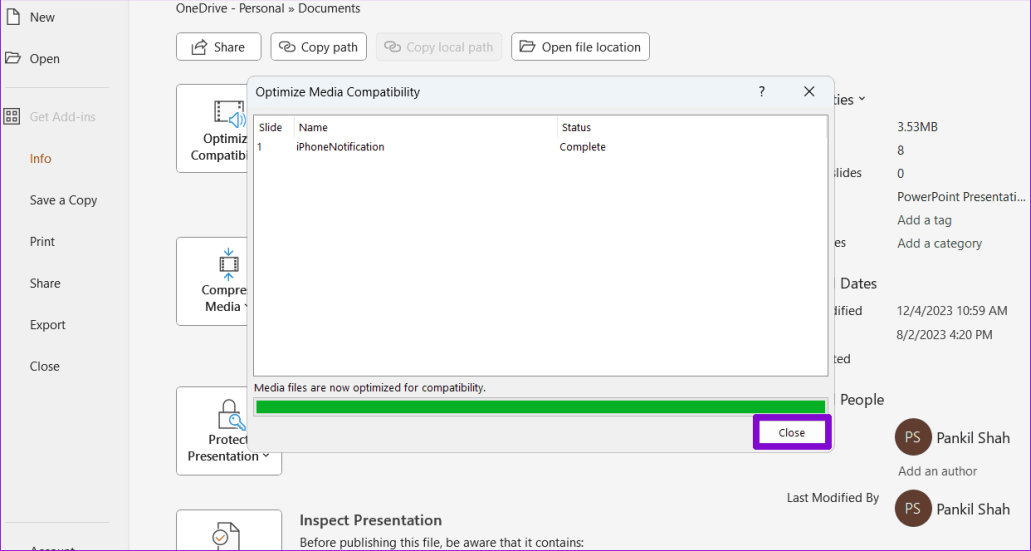Click the Open file location folder icon
The height and width of the screenshot is (551, 1031).
(x=527, y=46)
